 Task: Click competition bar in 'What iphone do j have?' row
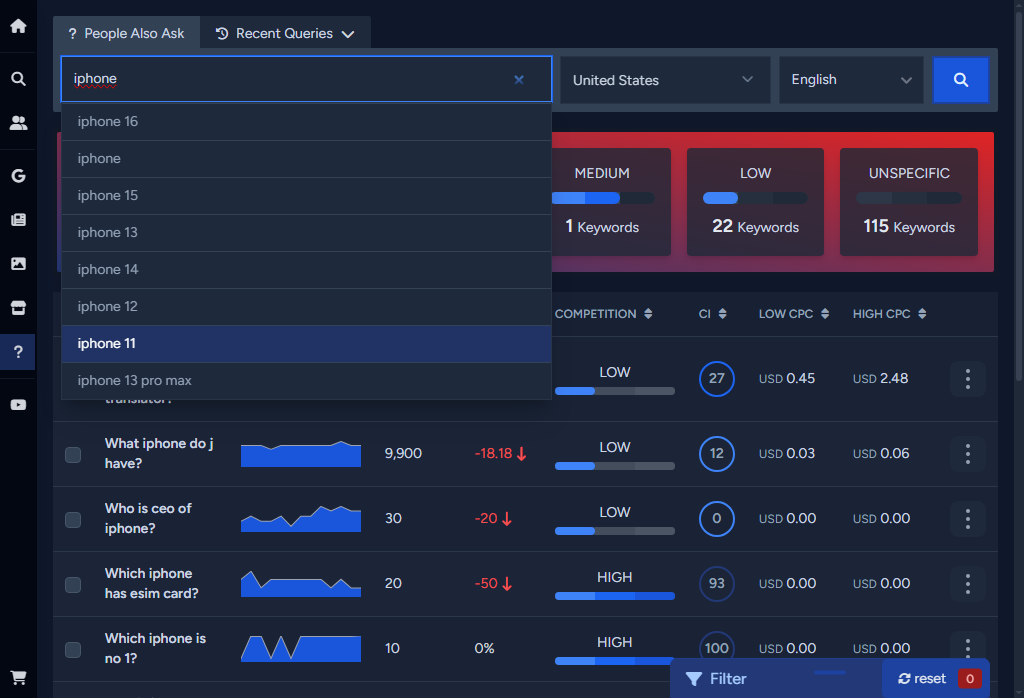click(x=615, y=466)
